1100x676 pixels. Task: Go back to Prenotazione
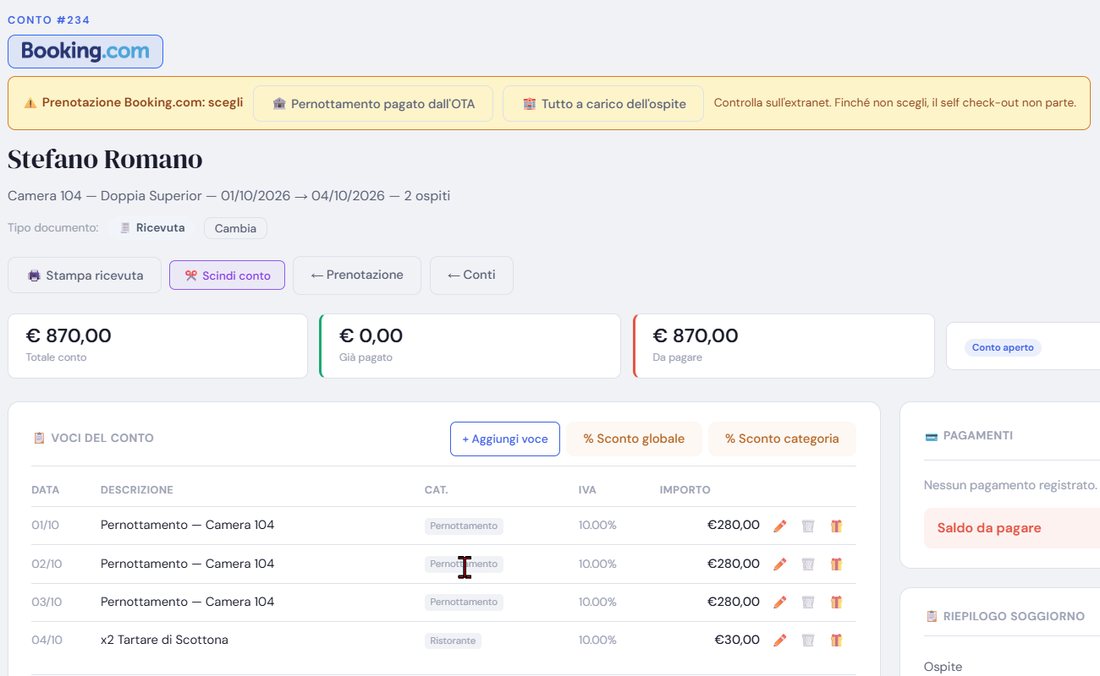357,275
